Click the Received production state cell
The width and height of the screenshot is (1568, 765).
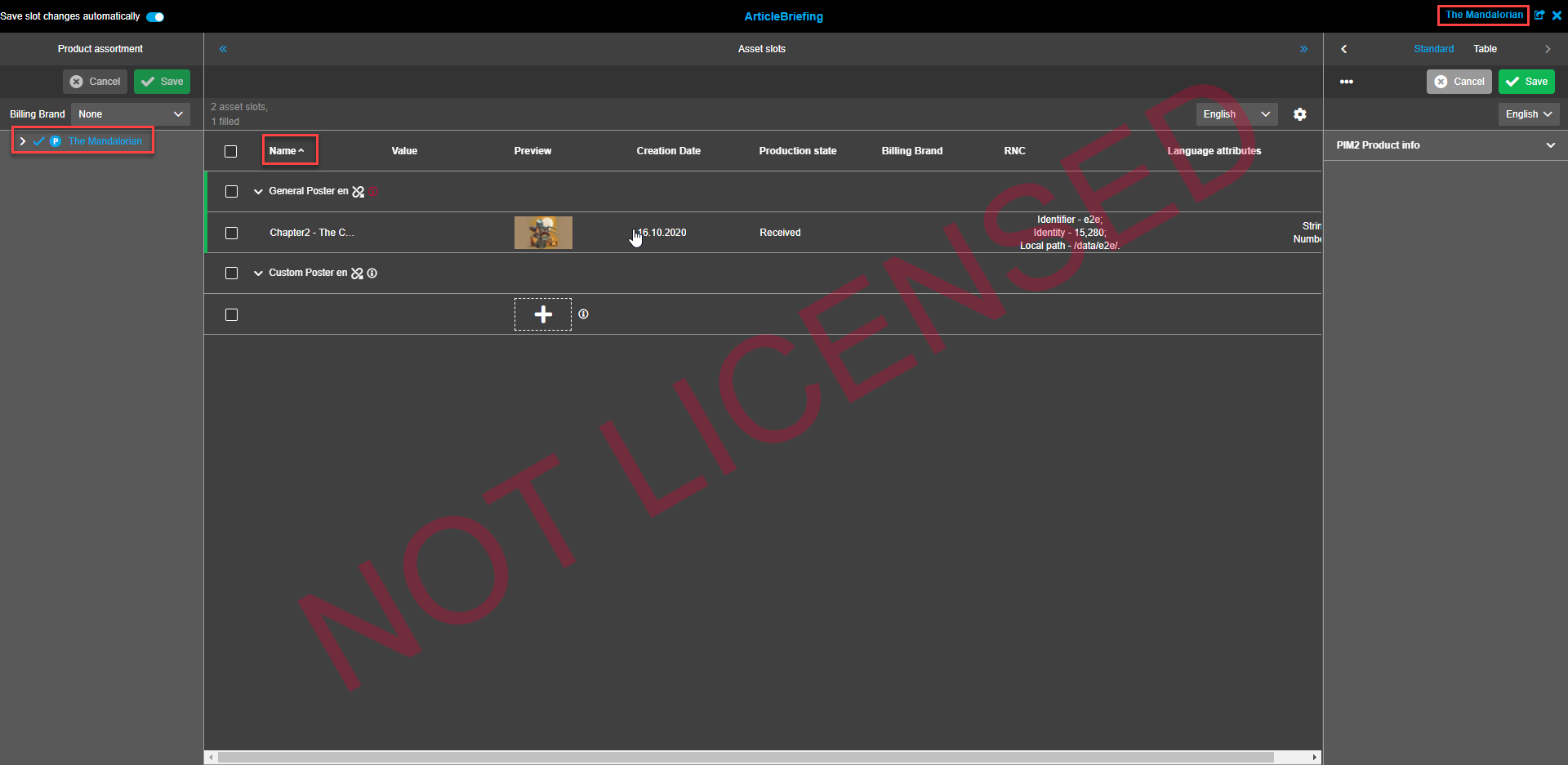click(780, 233)
